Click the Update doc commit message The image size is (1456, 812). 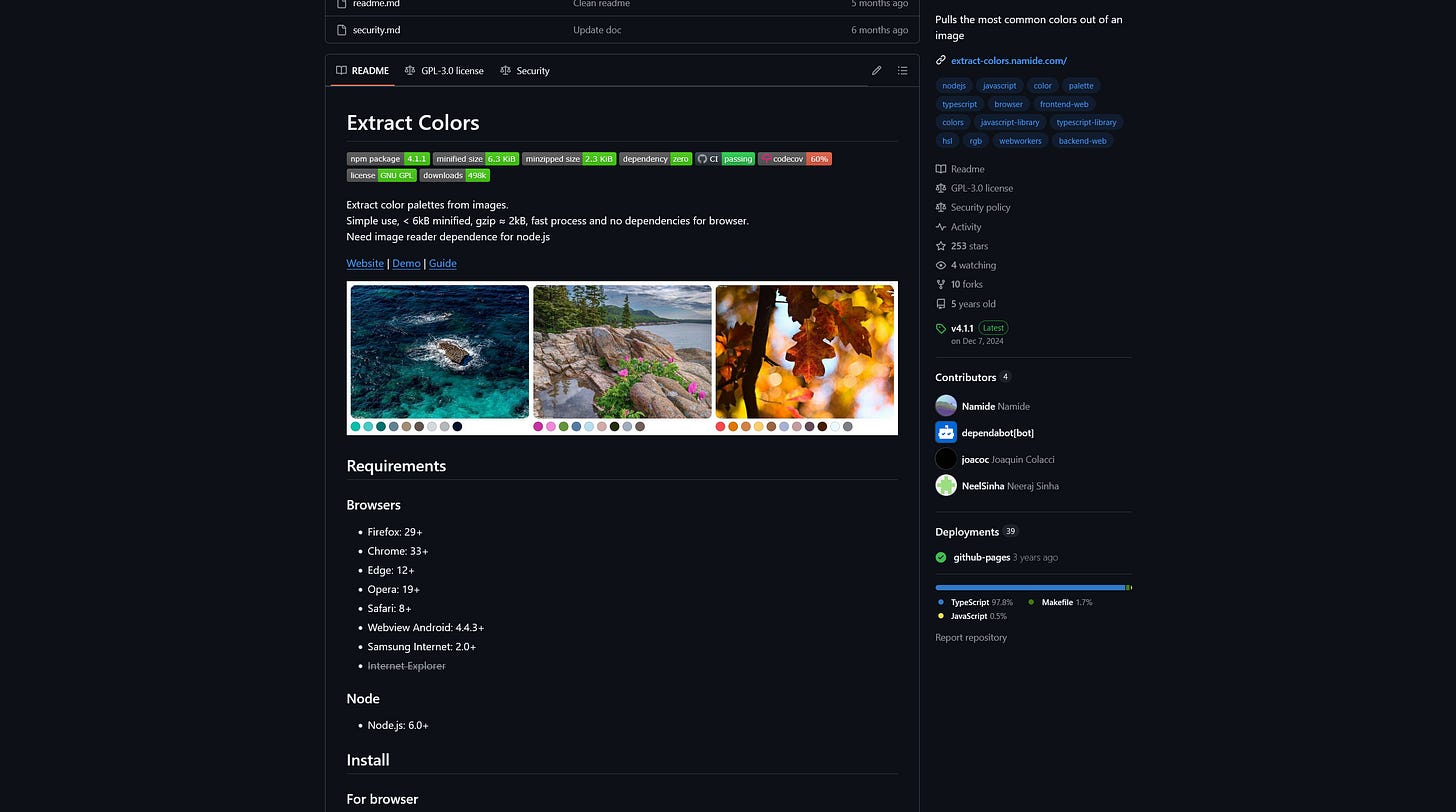597,30
